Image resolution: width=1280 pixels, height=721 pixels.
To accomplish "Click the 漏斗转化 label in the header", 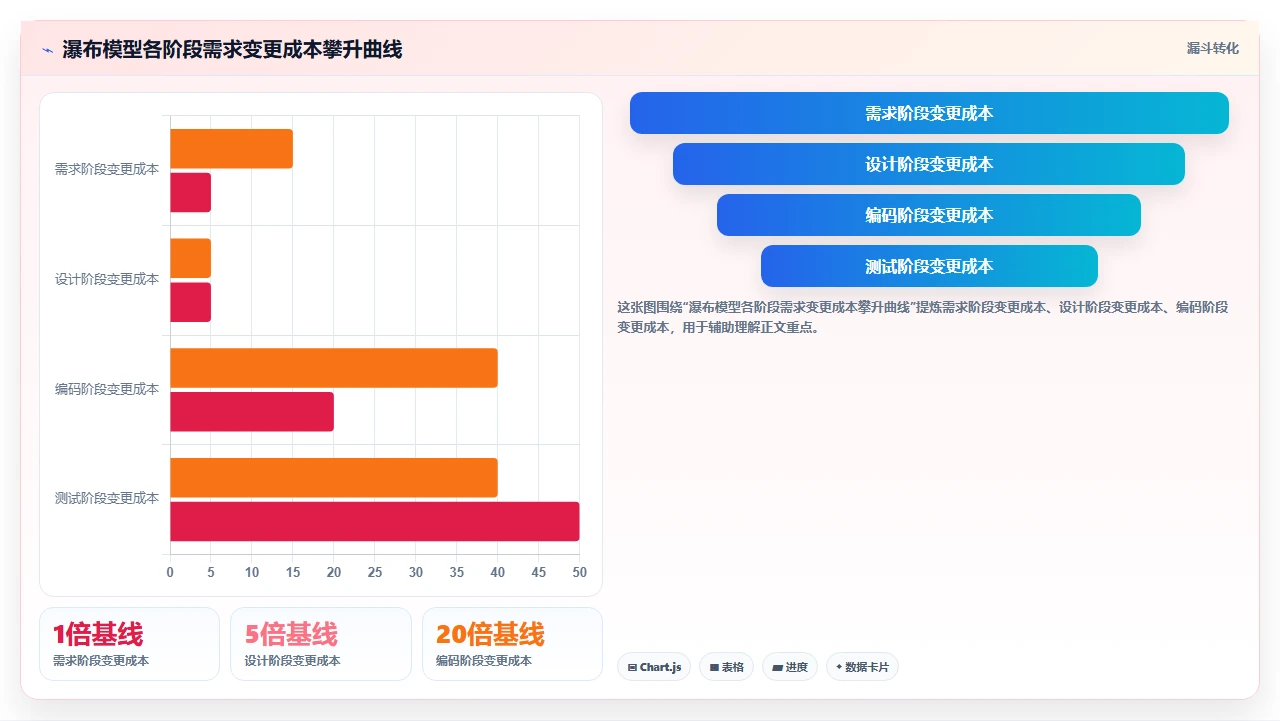I will pos(1212,48).
